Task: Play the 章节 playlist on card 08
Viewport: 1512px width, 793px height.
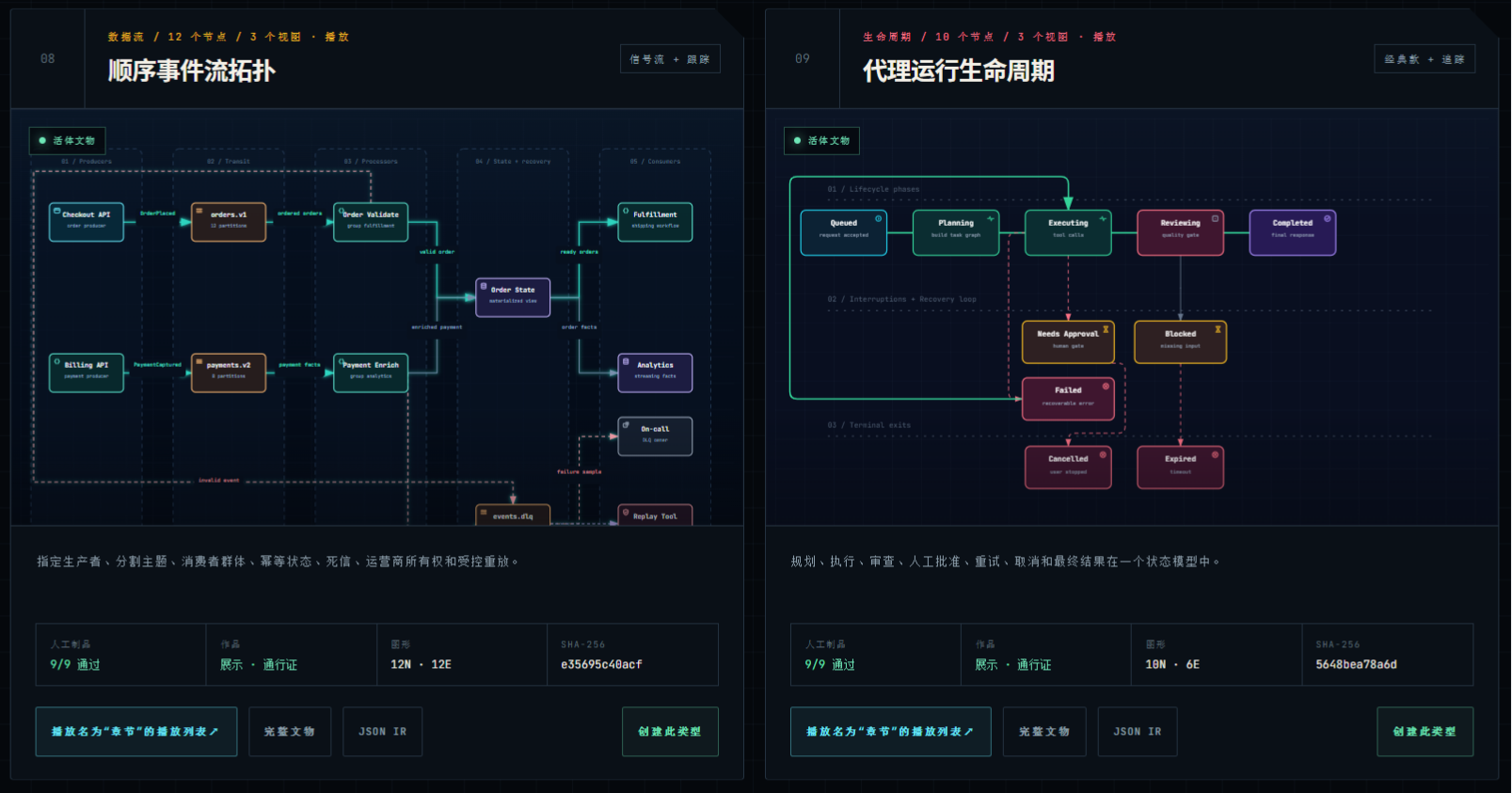Action: coord(136,731)
